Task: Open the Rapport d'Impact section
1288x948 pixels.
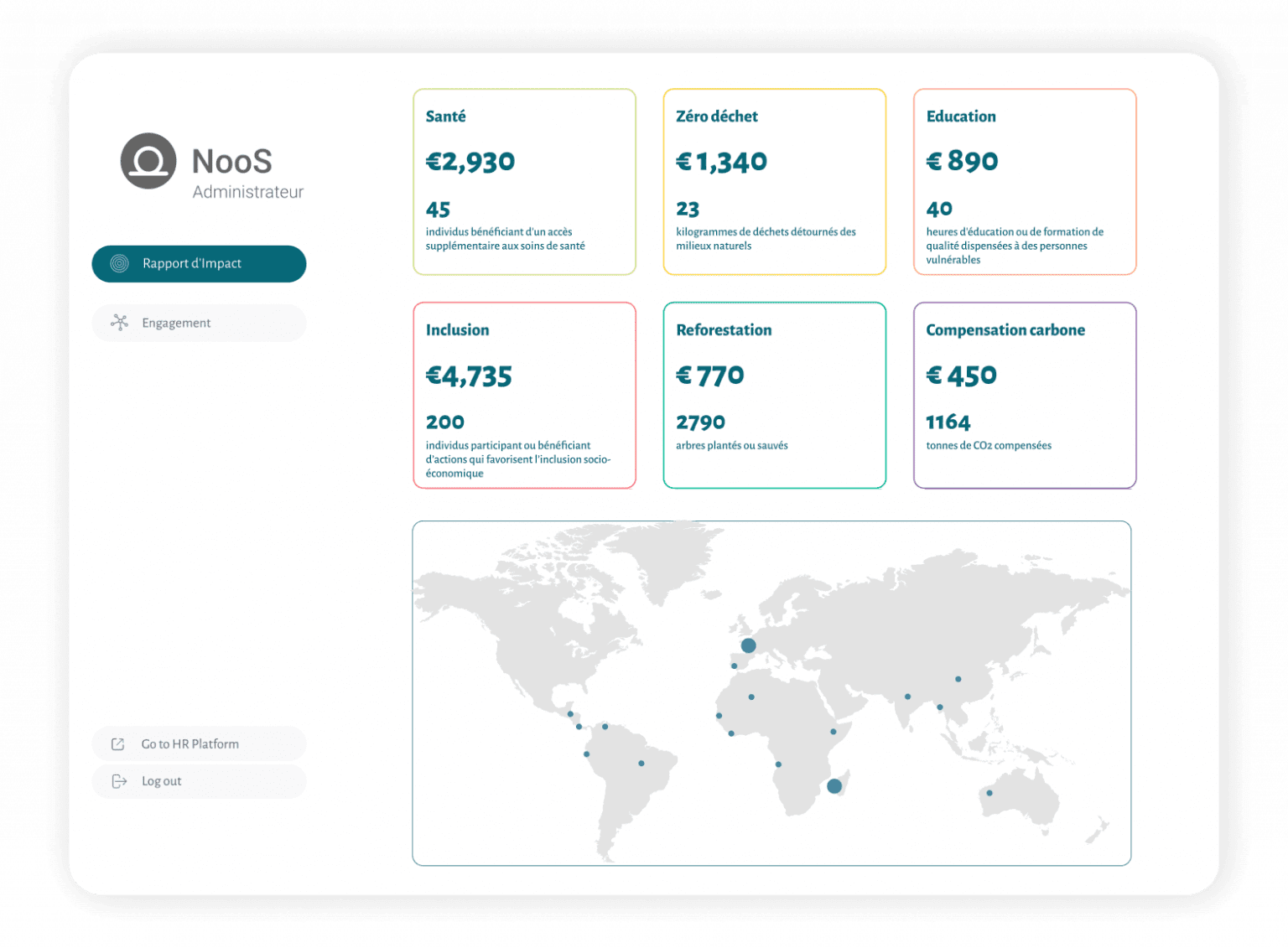Action: click(x=199, y=263)
